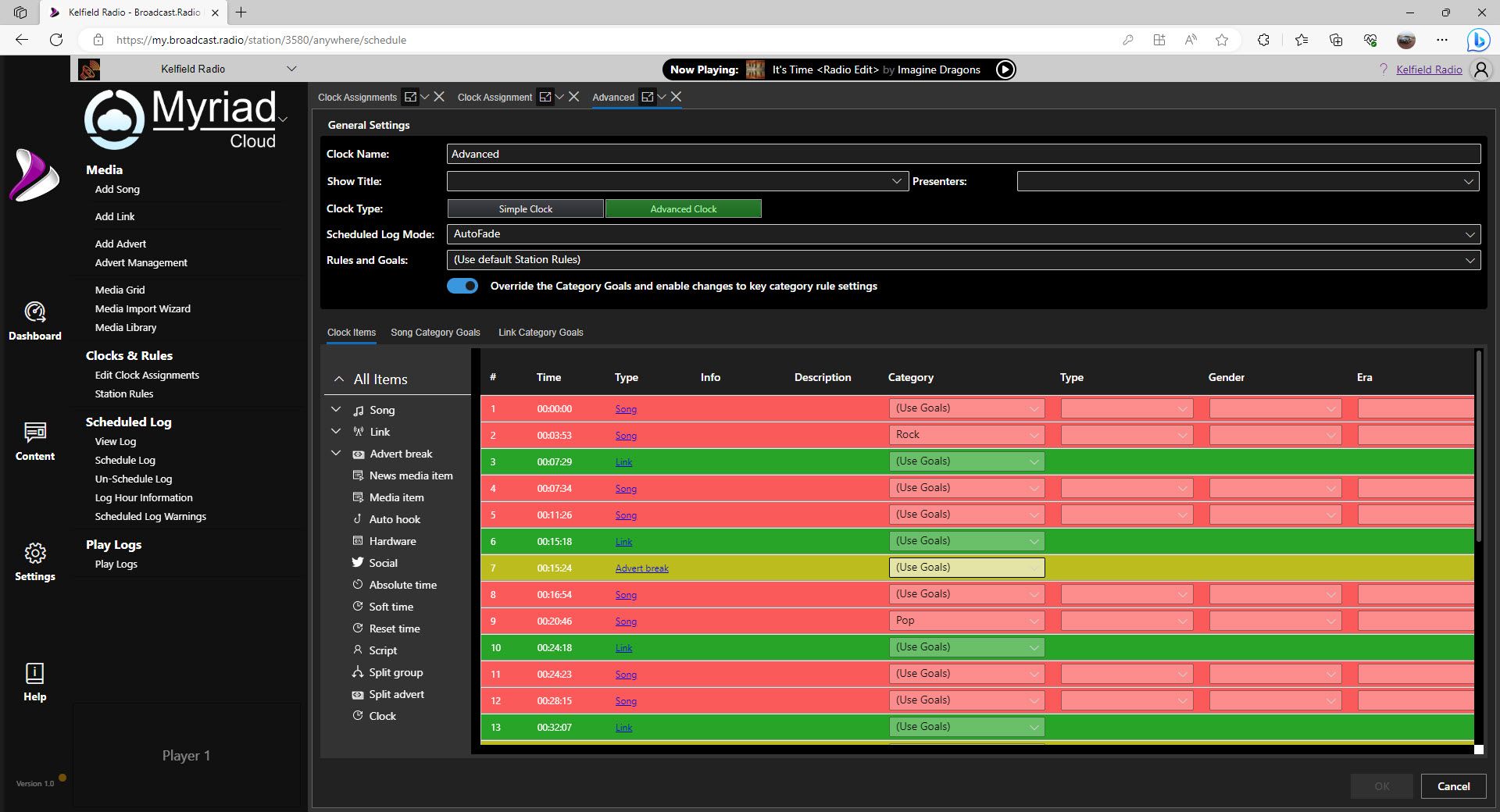The width and height of the screenshot is (1500, 812).
Task: Switch to Link Category Goals tab
Action: [541, 333]
